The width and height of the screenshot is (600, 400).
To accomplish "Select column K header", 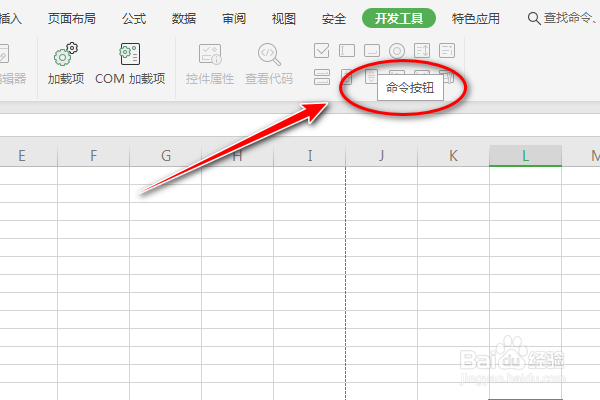I will click(x=453, y=156).
